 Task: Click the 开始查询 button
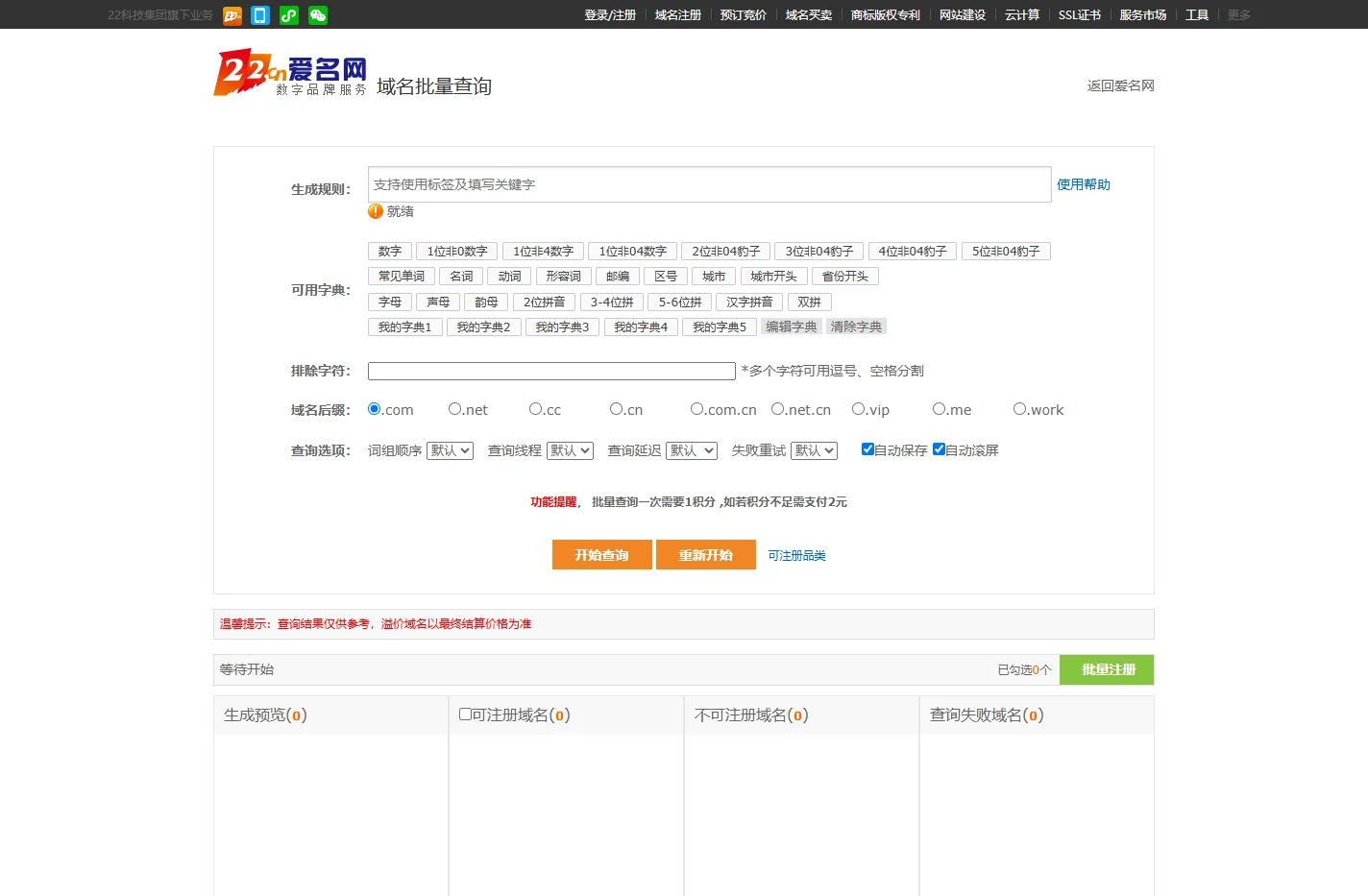coord(602,555)
